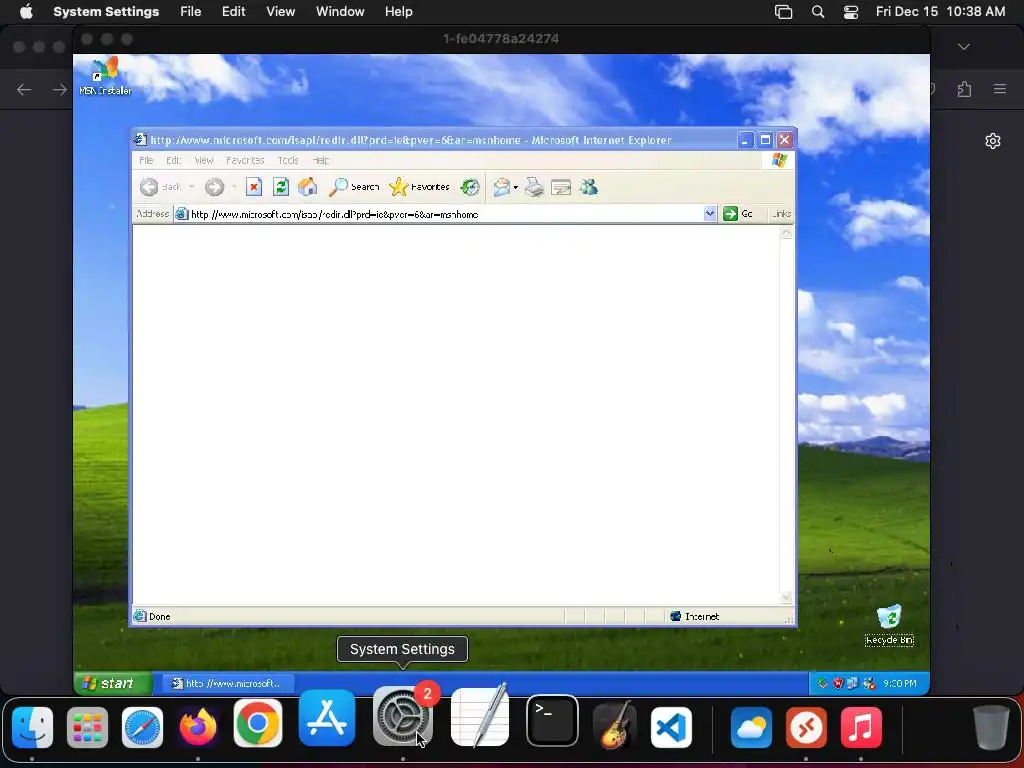Open the Trash in the Dock
Viewport: 1024px width, 768px height.
991,726
